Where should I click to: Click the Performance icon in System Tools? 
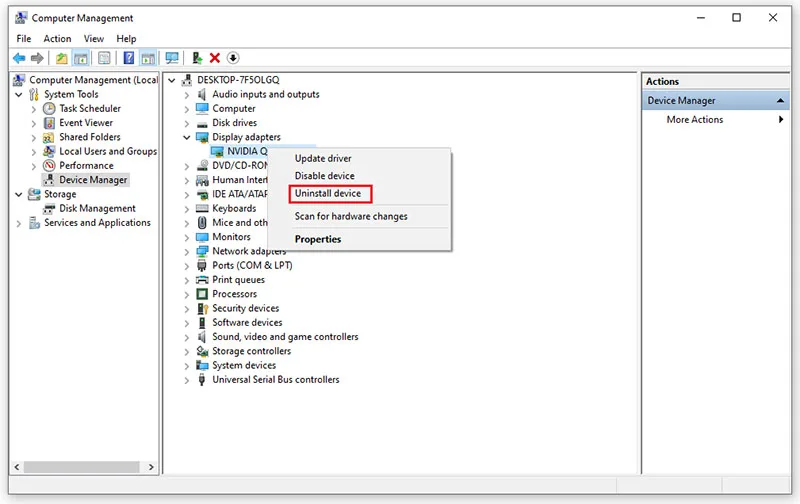[x=49, y=166]
